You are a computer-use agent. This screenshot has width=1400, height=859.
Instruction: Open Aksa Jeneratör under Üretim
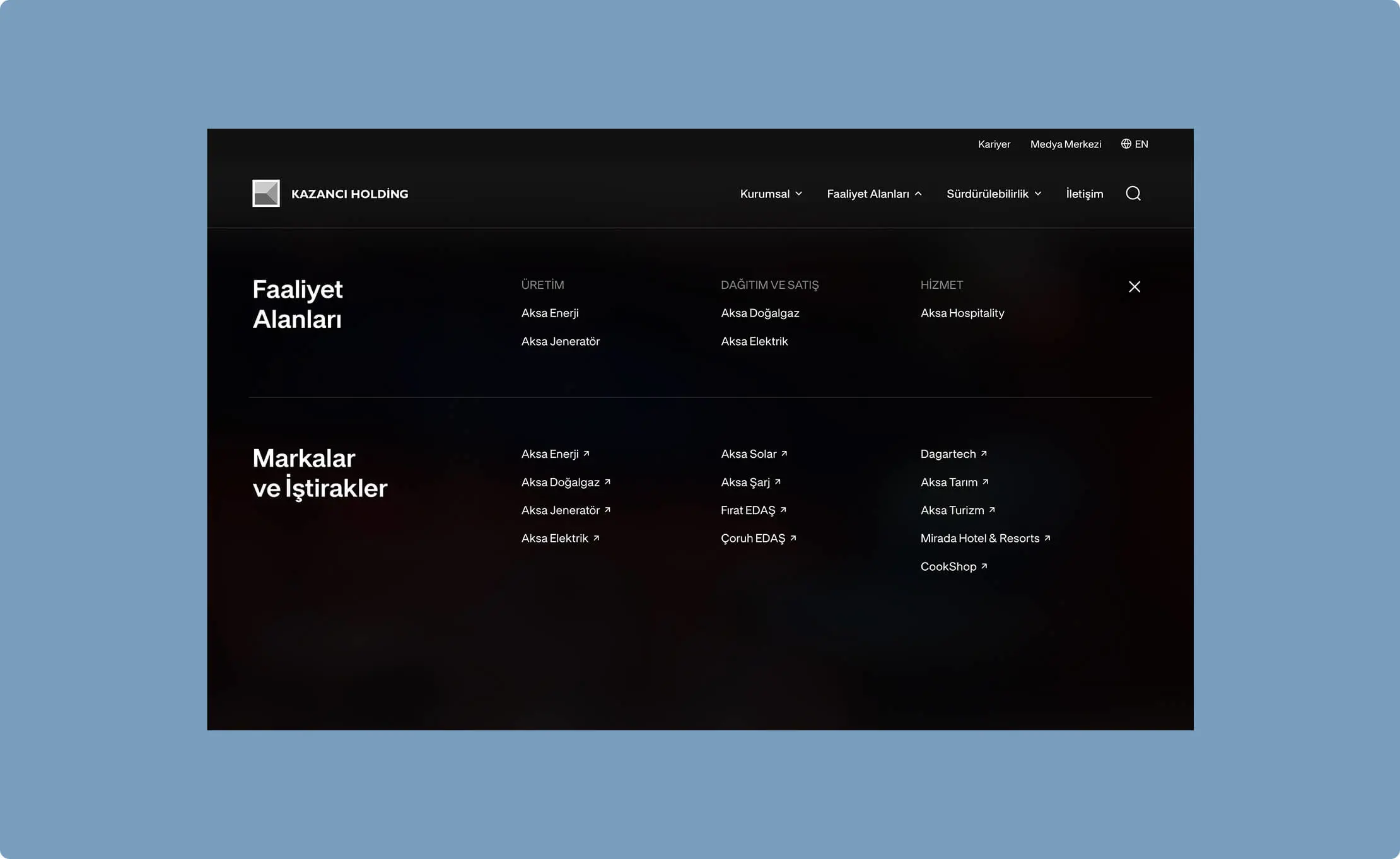pos(560,341)
